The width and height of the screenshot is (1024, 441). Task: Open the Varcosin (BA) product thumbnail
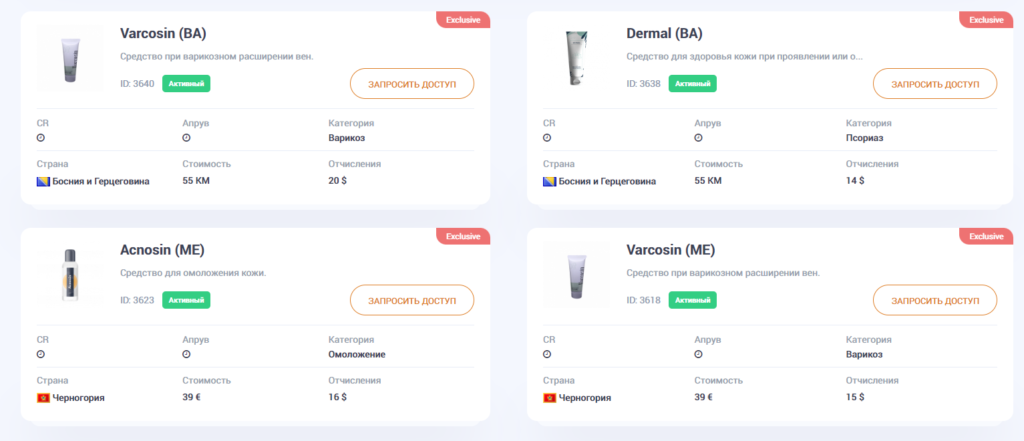coord(69,59)
